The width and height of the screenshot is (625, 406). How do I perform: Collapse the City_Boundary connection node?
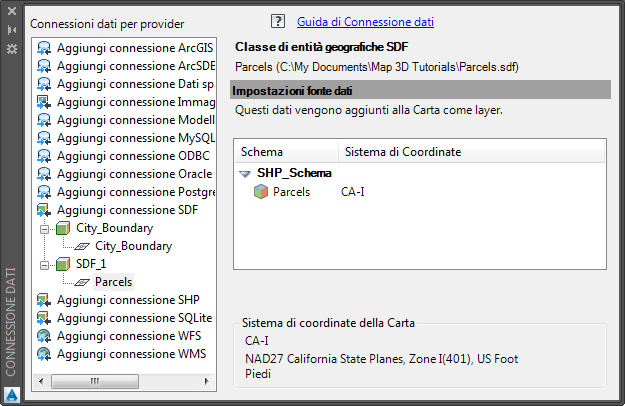(x=43, y=228)
